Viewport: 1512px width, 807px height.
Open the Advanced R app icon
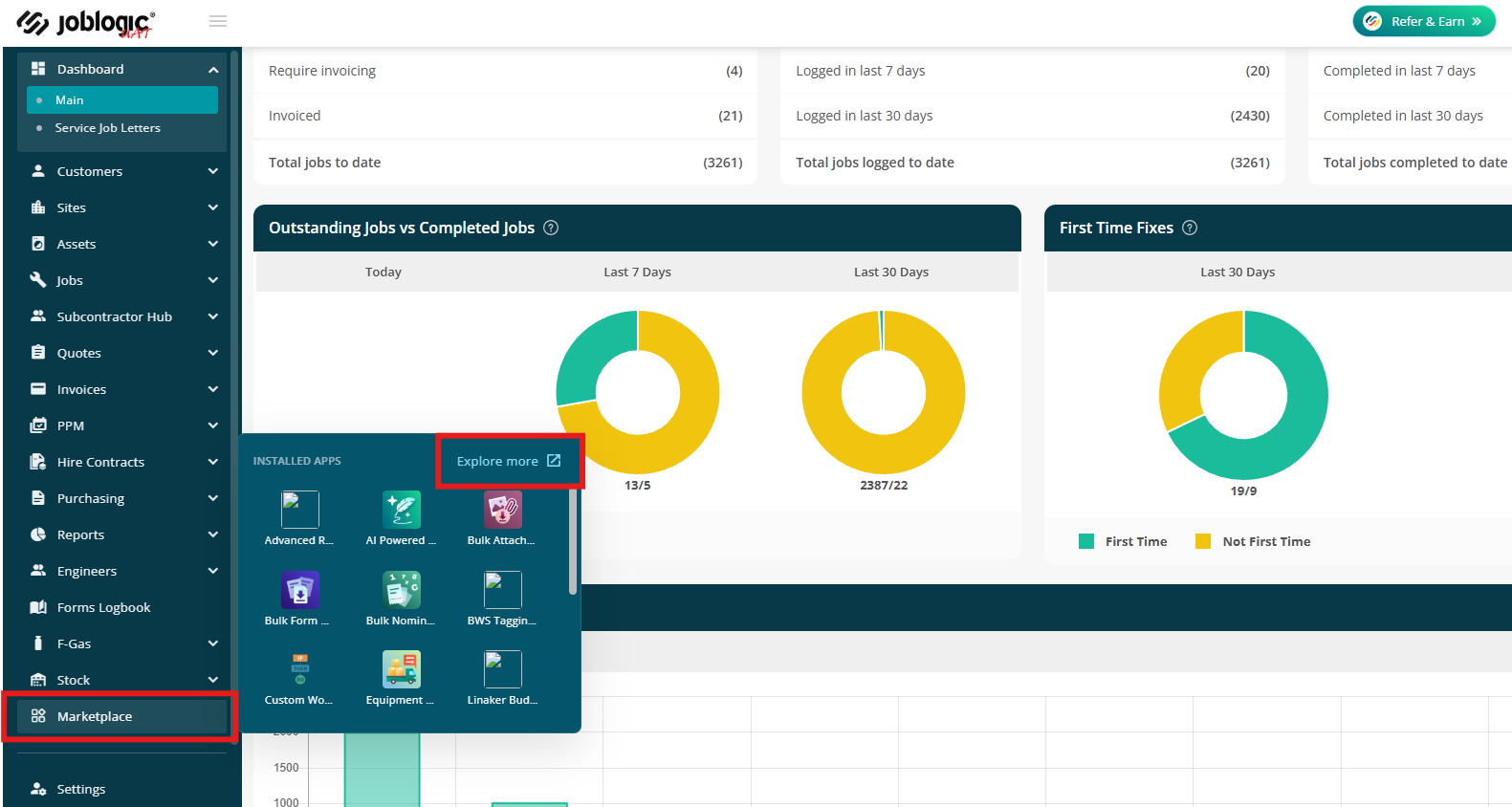tap(300, 510)
